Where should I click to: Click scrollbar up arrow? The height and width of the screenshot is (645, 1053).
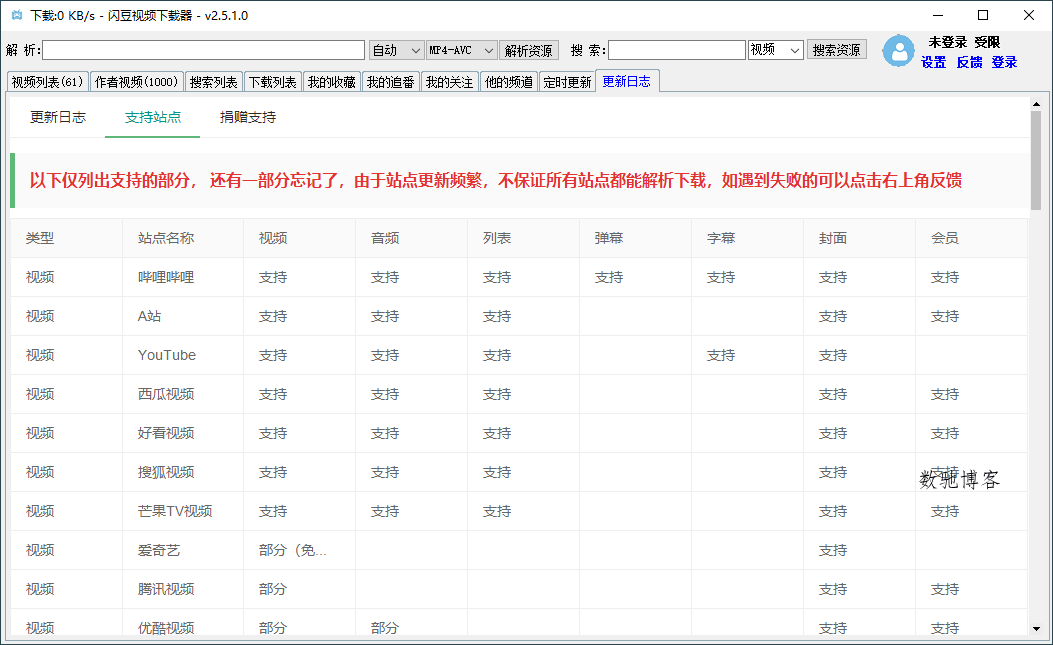(1036, 103)
